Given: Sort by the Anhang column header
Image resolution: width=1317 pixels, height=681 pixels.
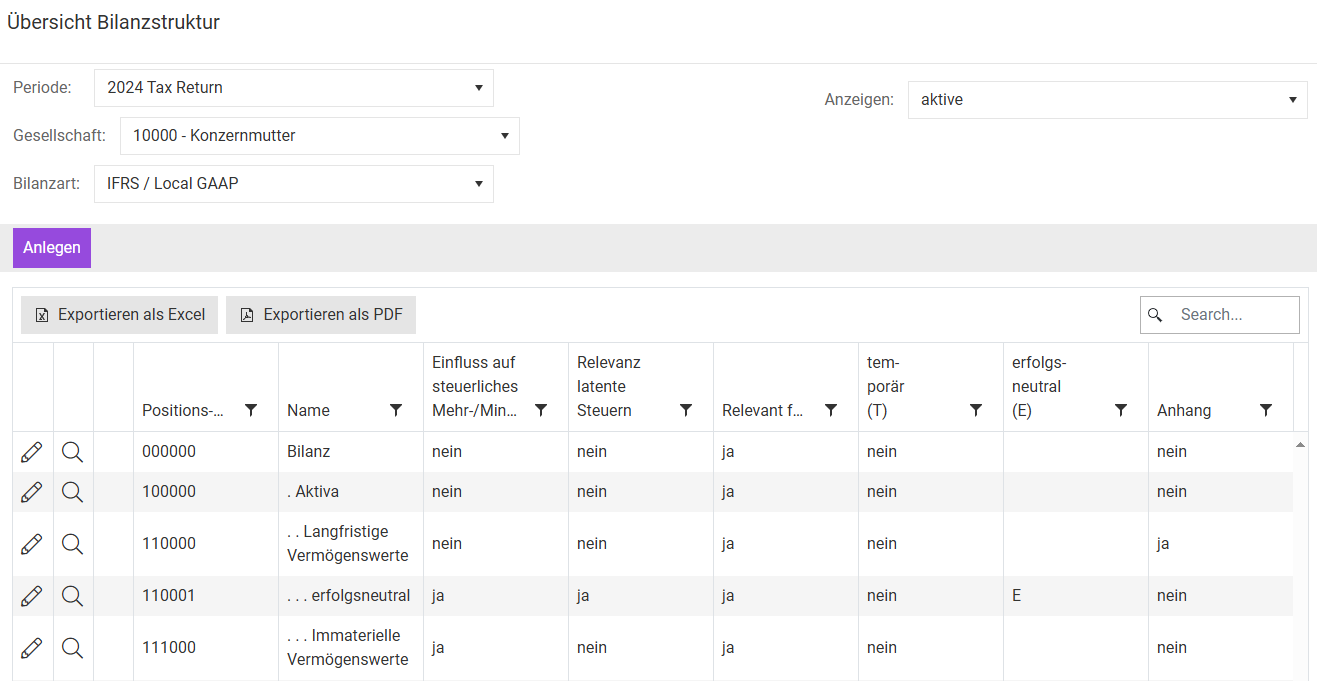Looking at the screenshot, I should (1184, 411).
